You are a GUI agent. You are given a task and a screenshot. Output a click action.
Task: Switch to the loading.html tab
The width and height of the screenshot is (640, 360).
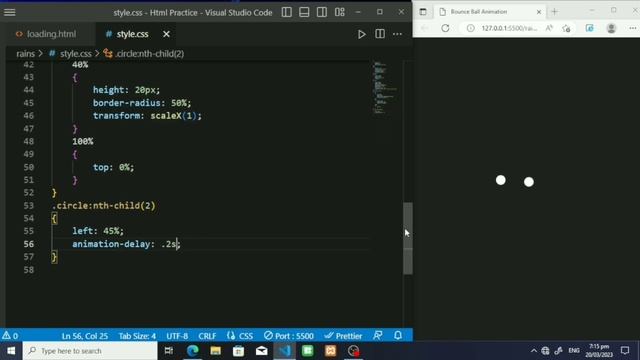(46, 34)
